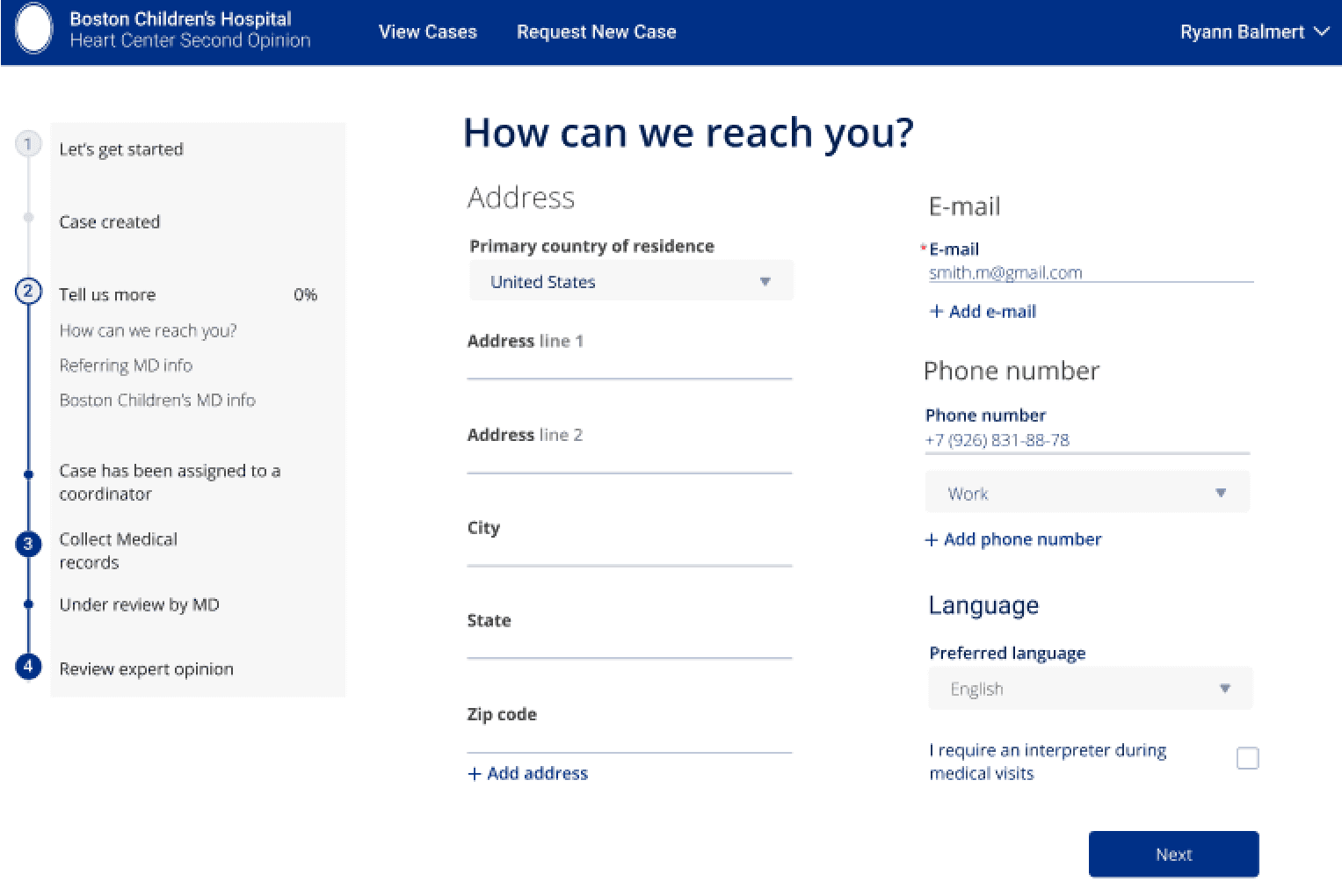The image size is (1342, 896).
Task: Select Tell us more step
Action: (107, 294)
